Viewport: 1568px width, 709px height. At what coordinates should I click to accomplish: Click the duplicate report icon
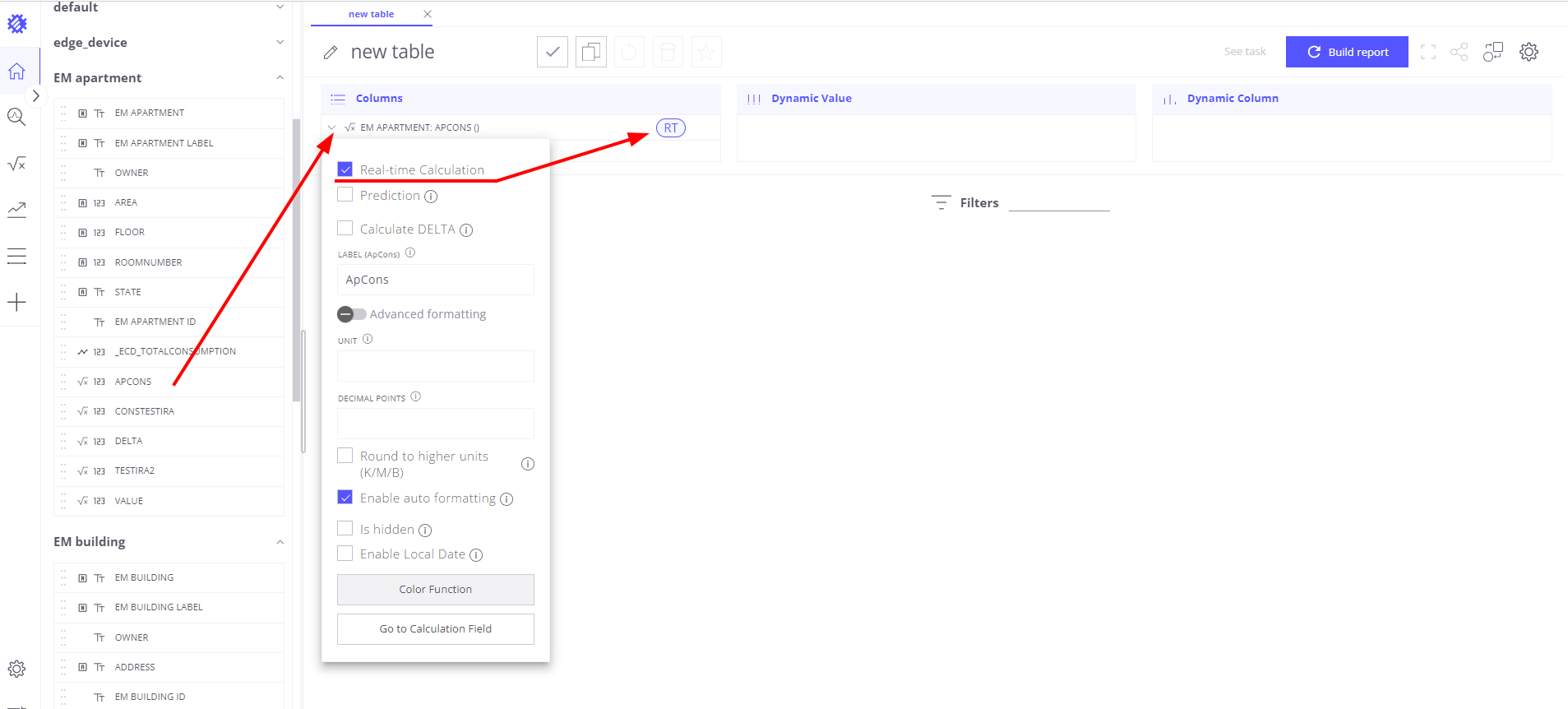pyautogui.click(x=590, y=53)
